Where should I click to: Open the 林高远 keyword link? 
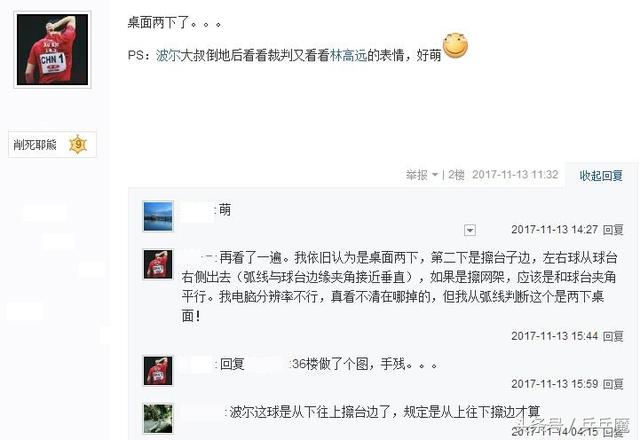click(348, 55)
